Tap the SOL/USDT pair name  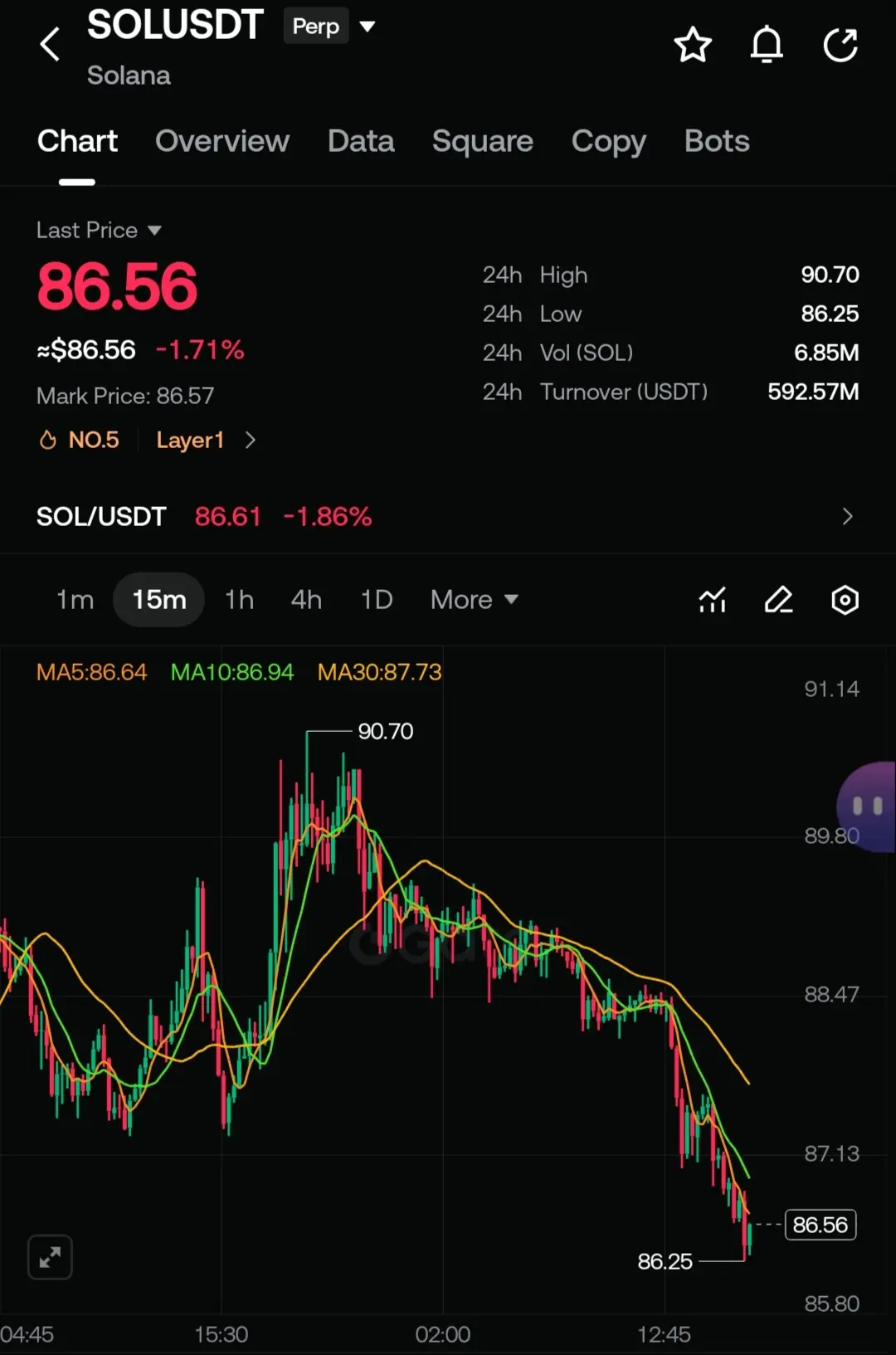coord(101,516)
